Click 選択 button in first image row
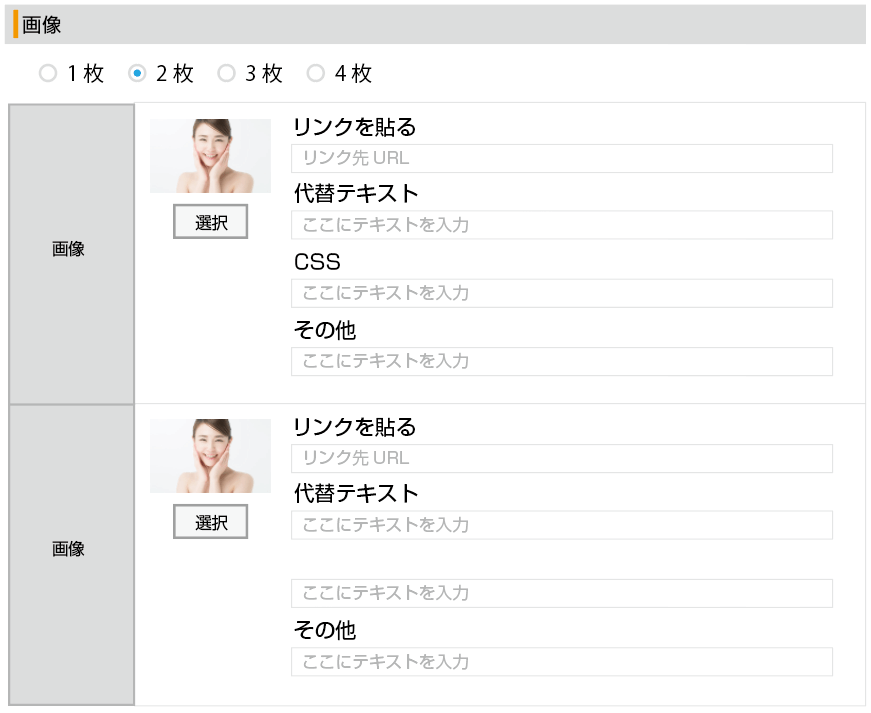This screenshot has width=871, height=713. click(x=211, y=222)
